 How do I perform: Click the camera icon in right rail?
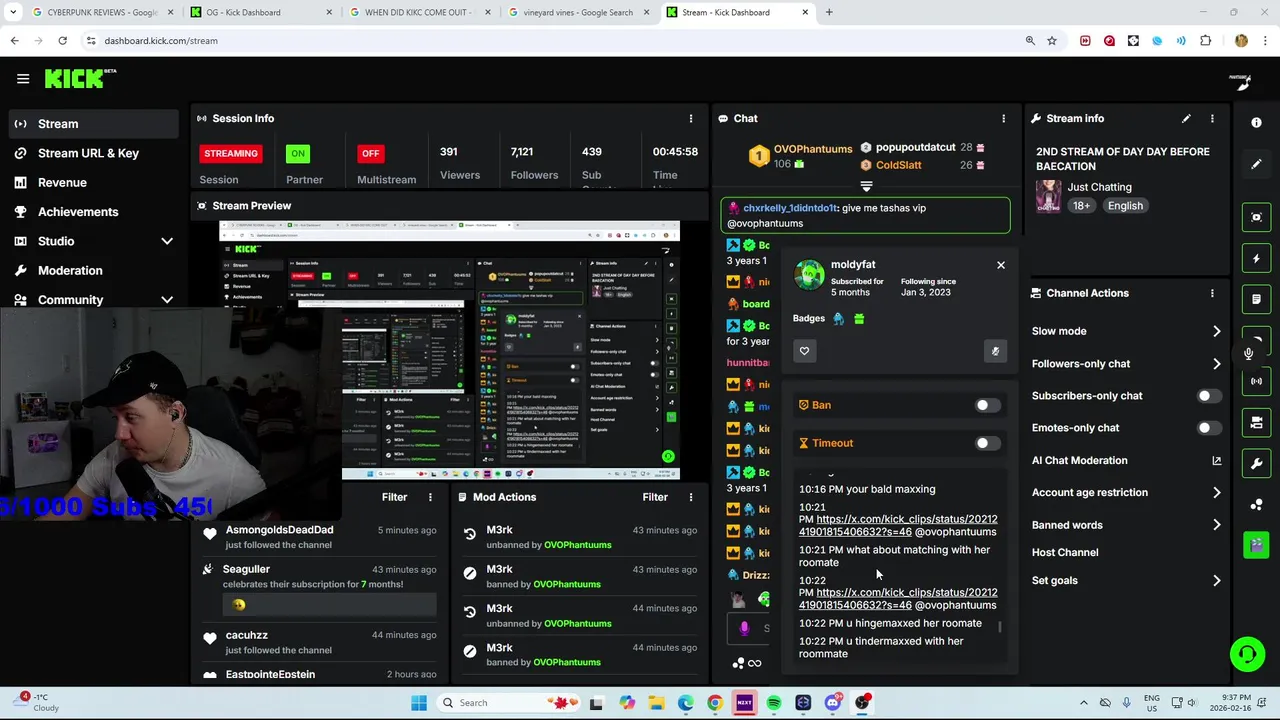pyautogui.click(x=1257, y=423)
